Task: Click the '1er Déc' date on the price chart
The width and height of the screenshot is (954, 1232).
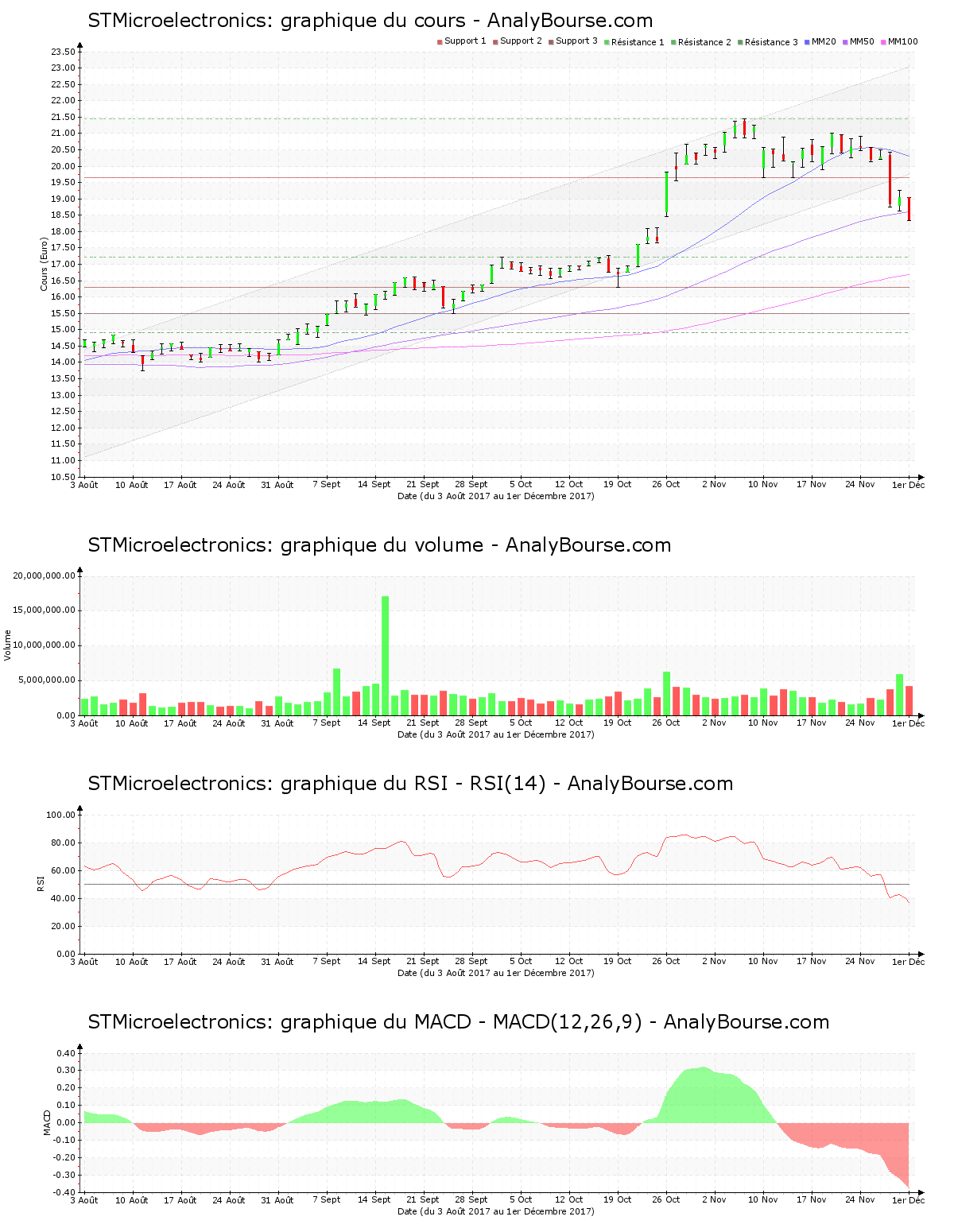Action: (x=909, y=485)
